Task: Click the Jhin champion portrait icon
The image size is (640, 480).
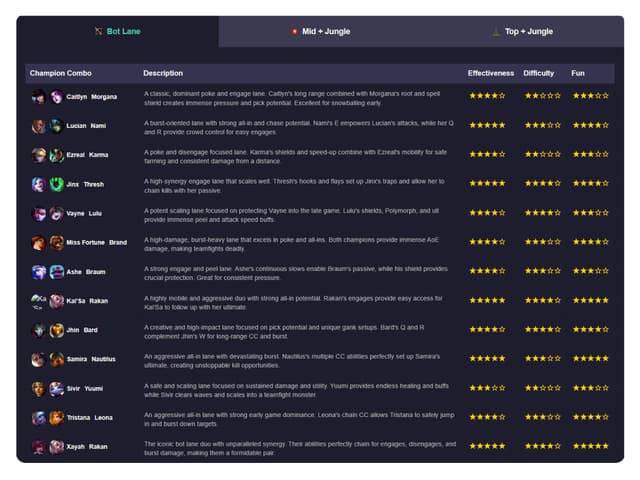Action: click(x=39, y=330)
